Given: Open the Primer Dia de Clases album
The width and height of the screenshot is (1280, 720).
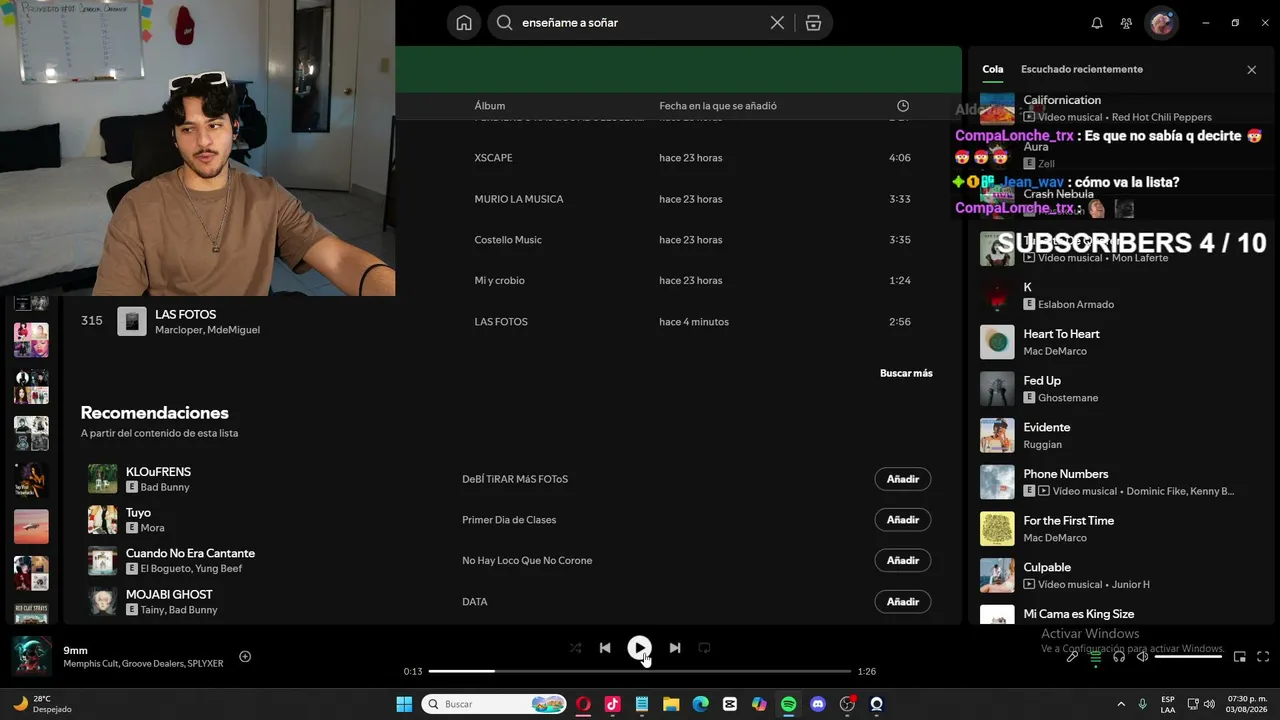Looking at the screenshot, I should coord(509,520).
